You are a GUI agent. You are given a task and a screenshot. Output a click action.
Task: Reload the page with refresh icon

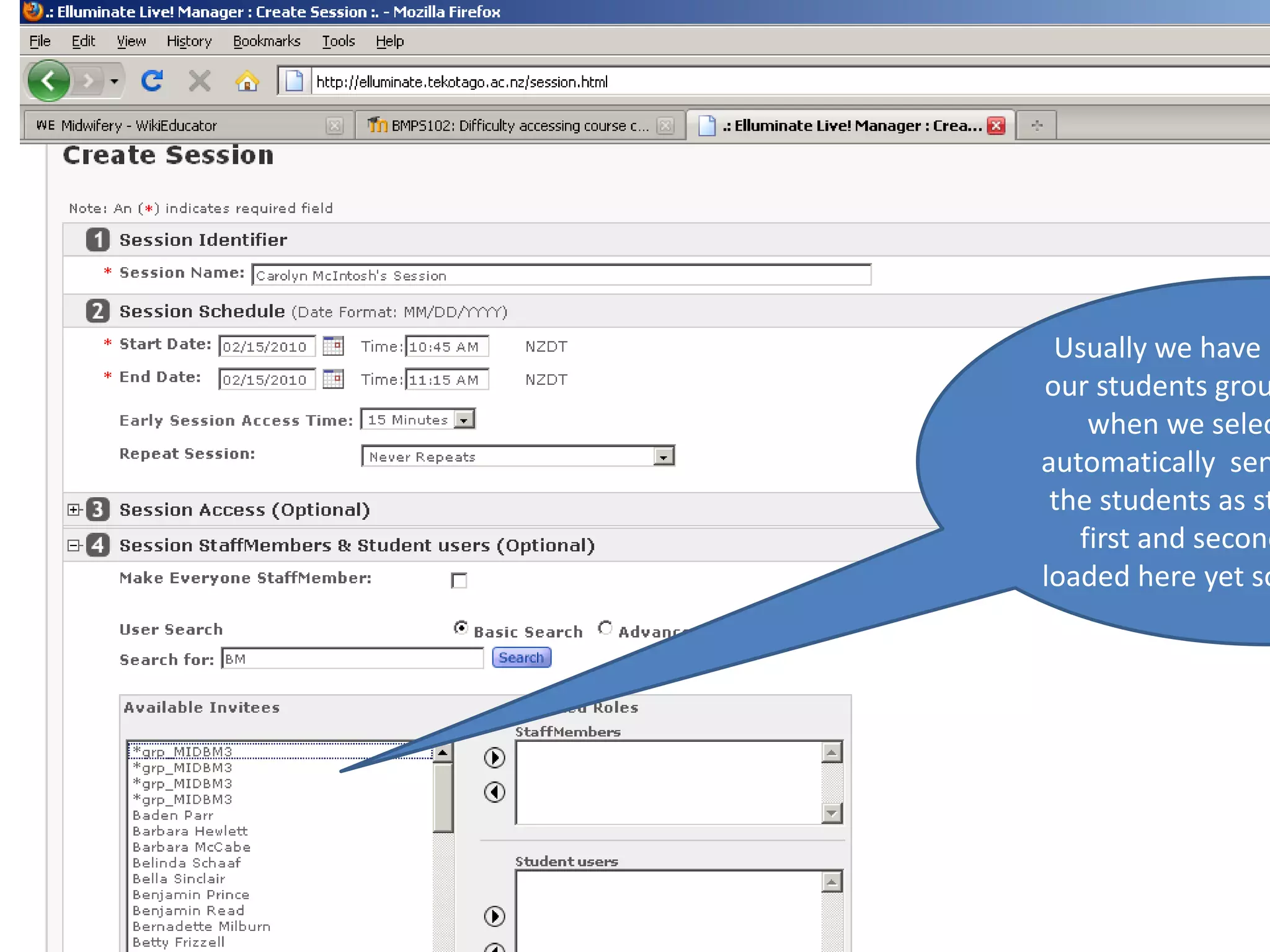152,81
